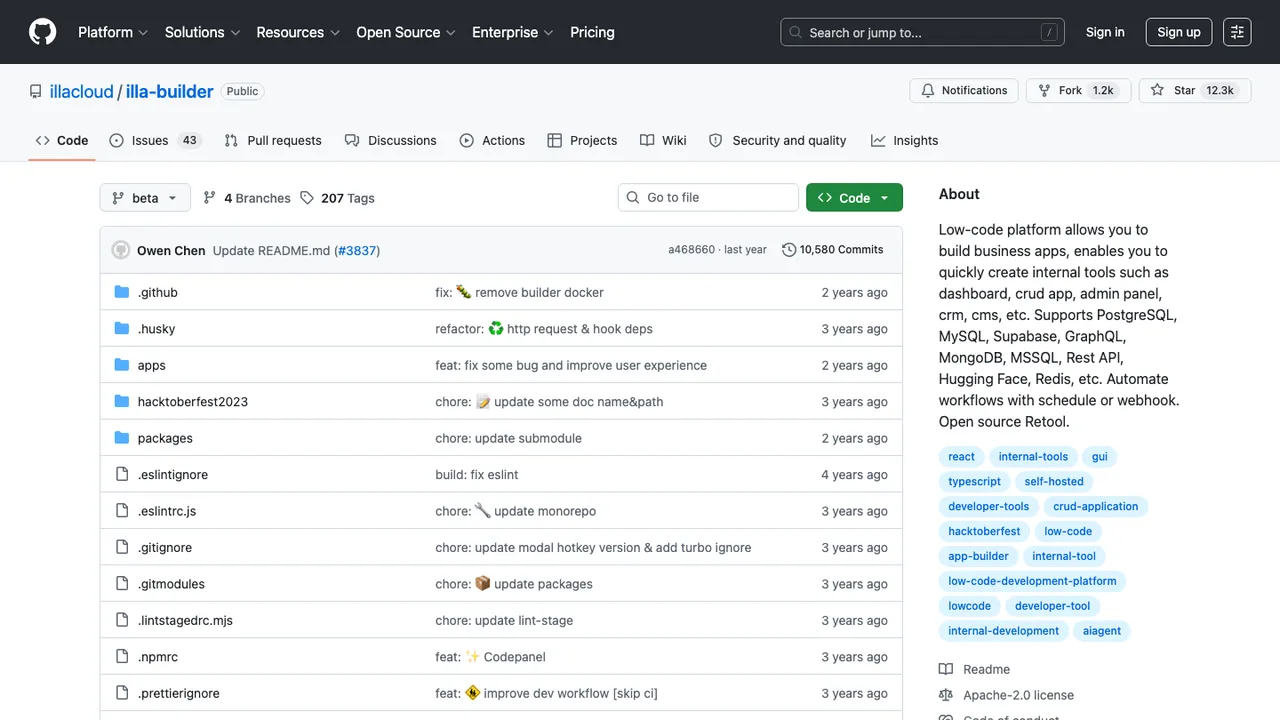
Task: Open the green Code dropdown button
Action: point(854,198)
